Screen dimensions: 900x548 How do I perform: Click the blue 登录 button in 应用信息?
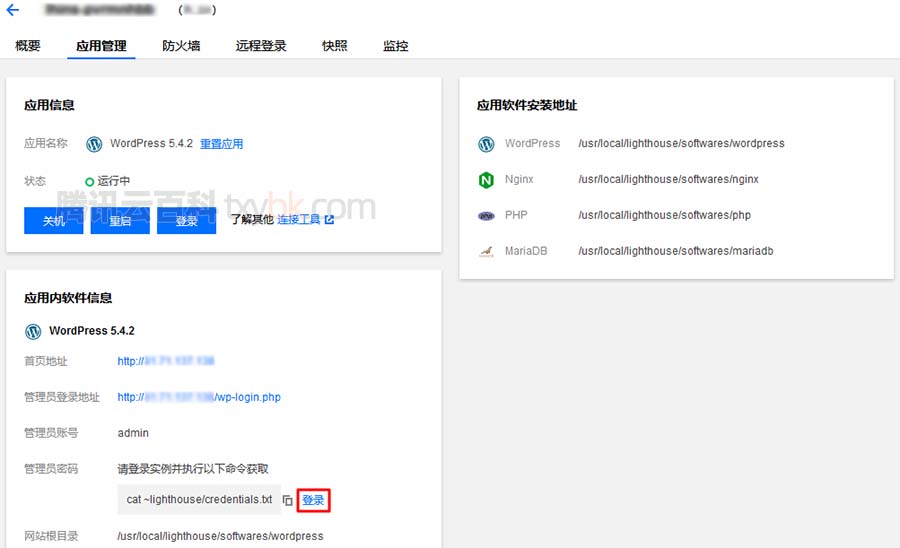point(187,221)
